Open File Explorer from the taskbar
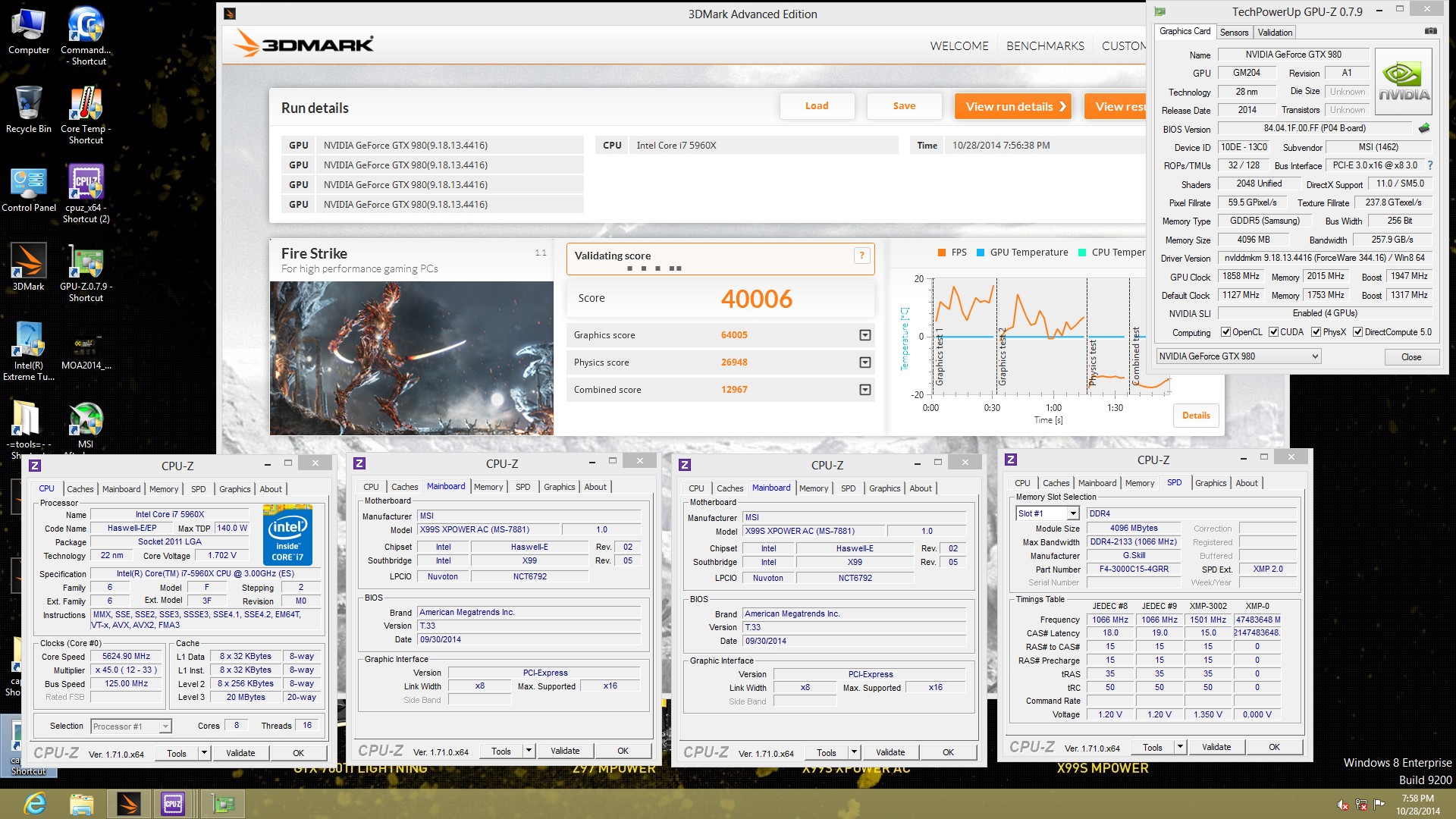 [81, 803]
